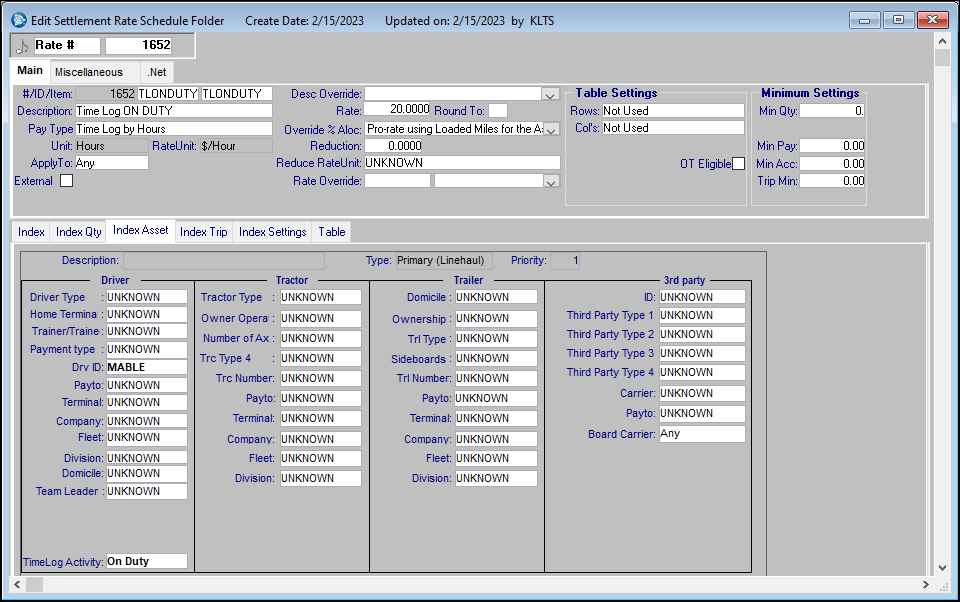
Task: Edit the Rate value 20.0000
Action: [397, 110]
